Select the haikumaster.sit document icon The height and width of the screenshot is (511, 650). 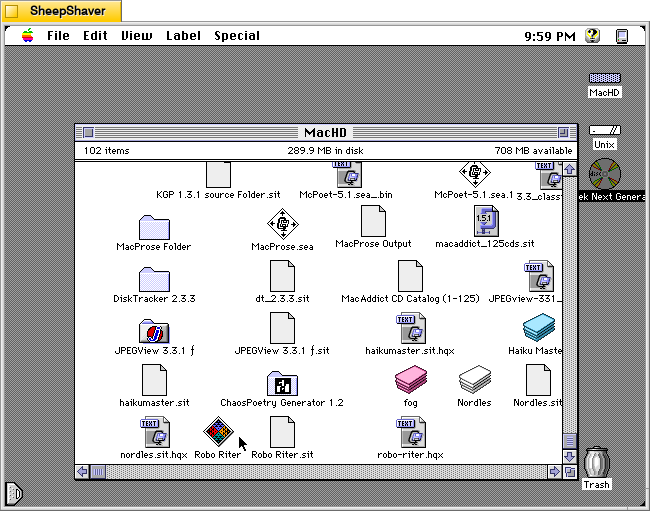(154, 380)
